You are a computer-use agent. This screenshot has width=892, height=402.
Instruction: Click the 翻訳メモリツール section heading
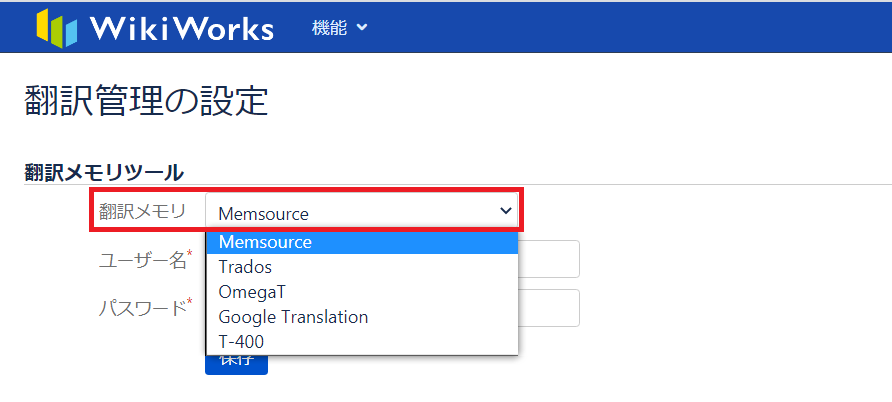(104, 172)
